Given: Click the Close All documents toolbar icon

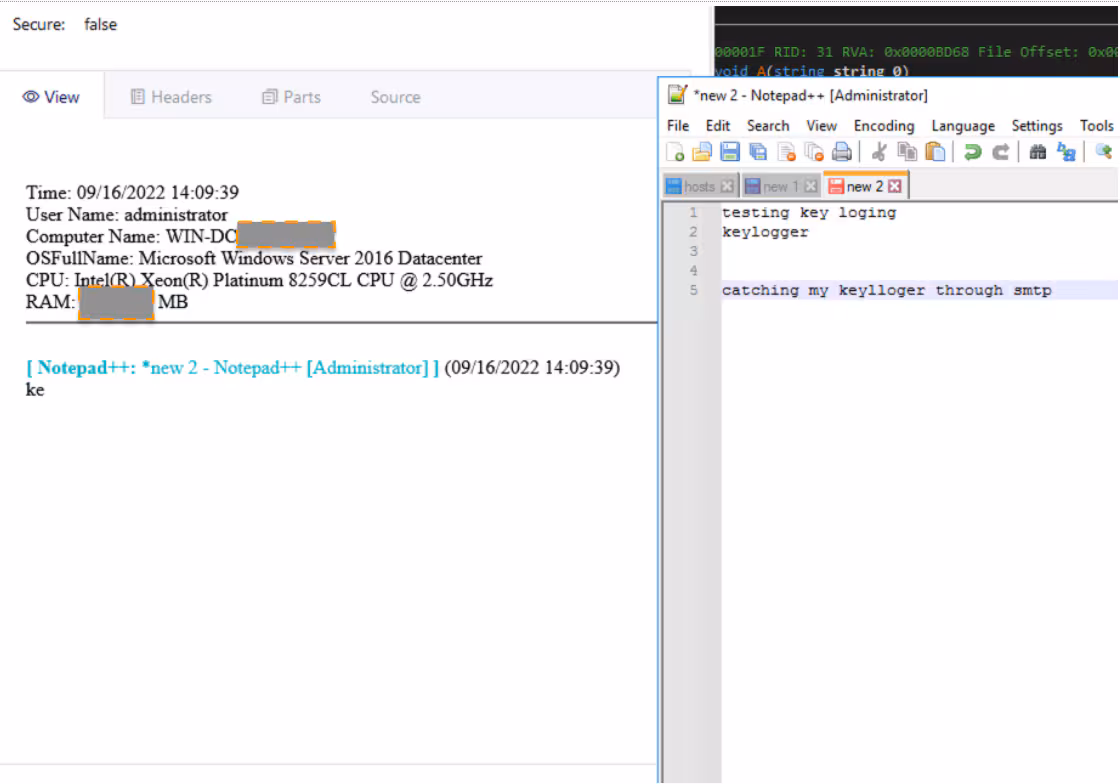Looking at the screenshot, I should [x=814, y=152].
